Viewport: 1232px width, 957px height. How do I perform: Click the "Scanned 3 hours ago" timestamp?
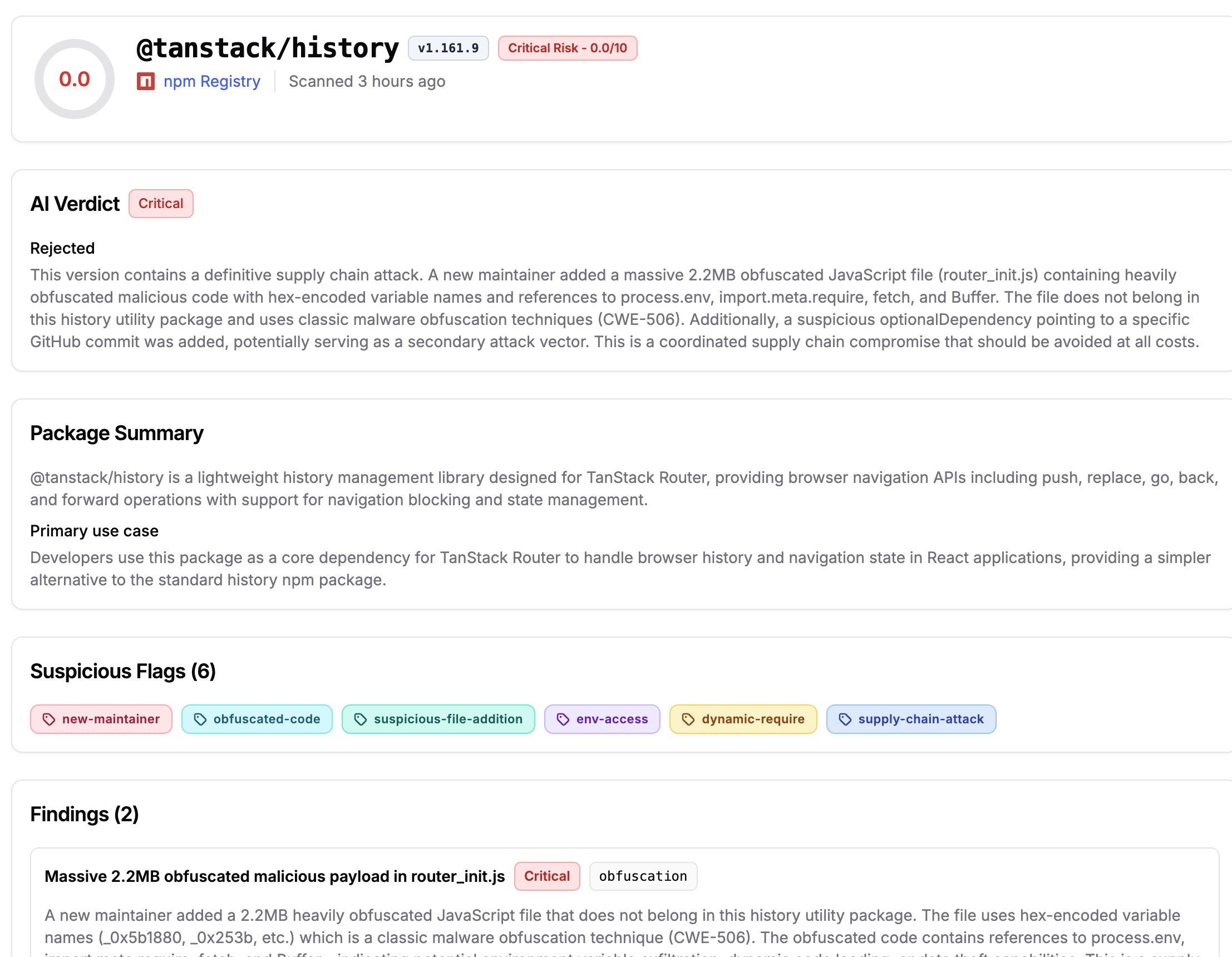tap(367, 82)
